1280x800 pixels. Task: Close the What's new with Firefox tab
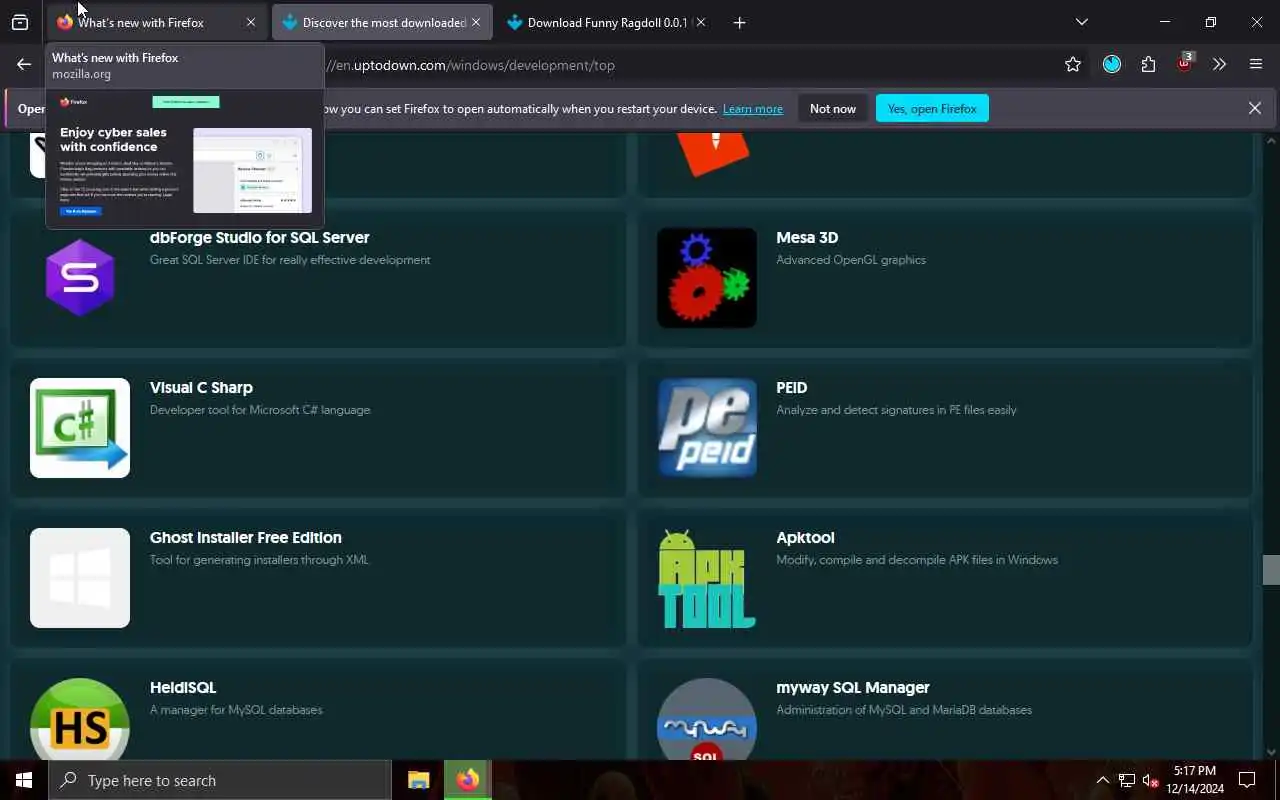tap(251, 22)
